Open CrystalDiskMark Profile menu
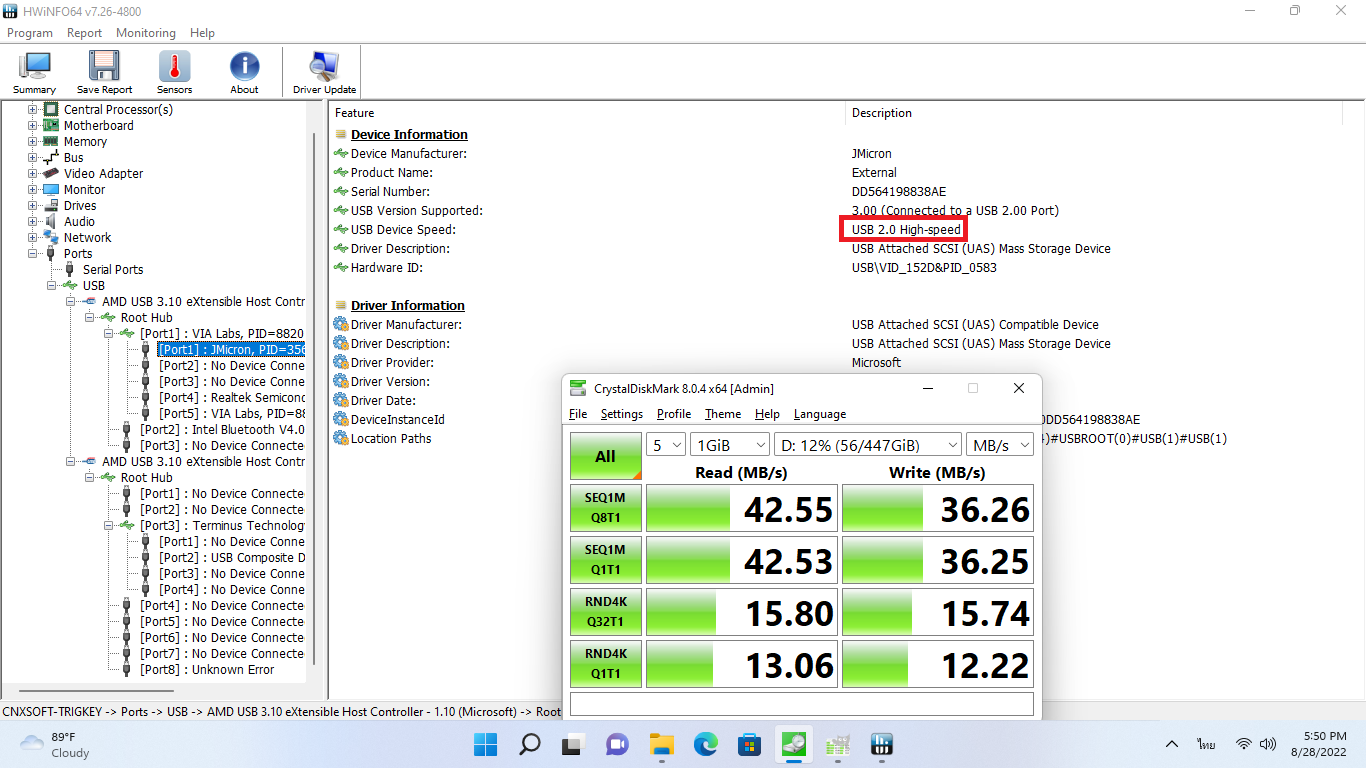 pyautogui.click(x=674, y=414)
